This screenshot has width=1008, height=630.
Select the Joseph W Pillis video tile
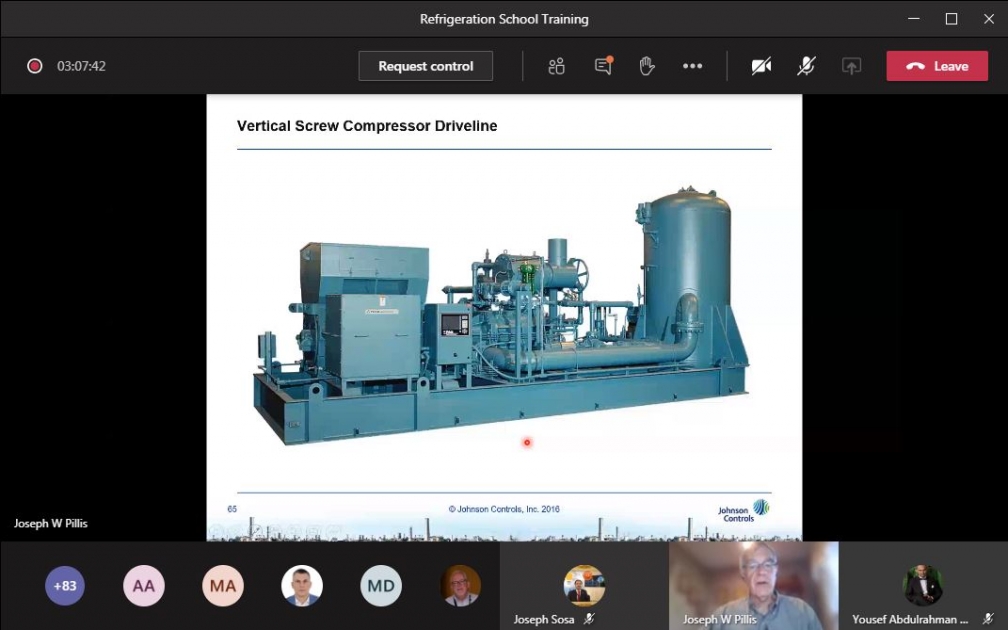(x=753, y=585)
